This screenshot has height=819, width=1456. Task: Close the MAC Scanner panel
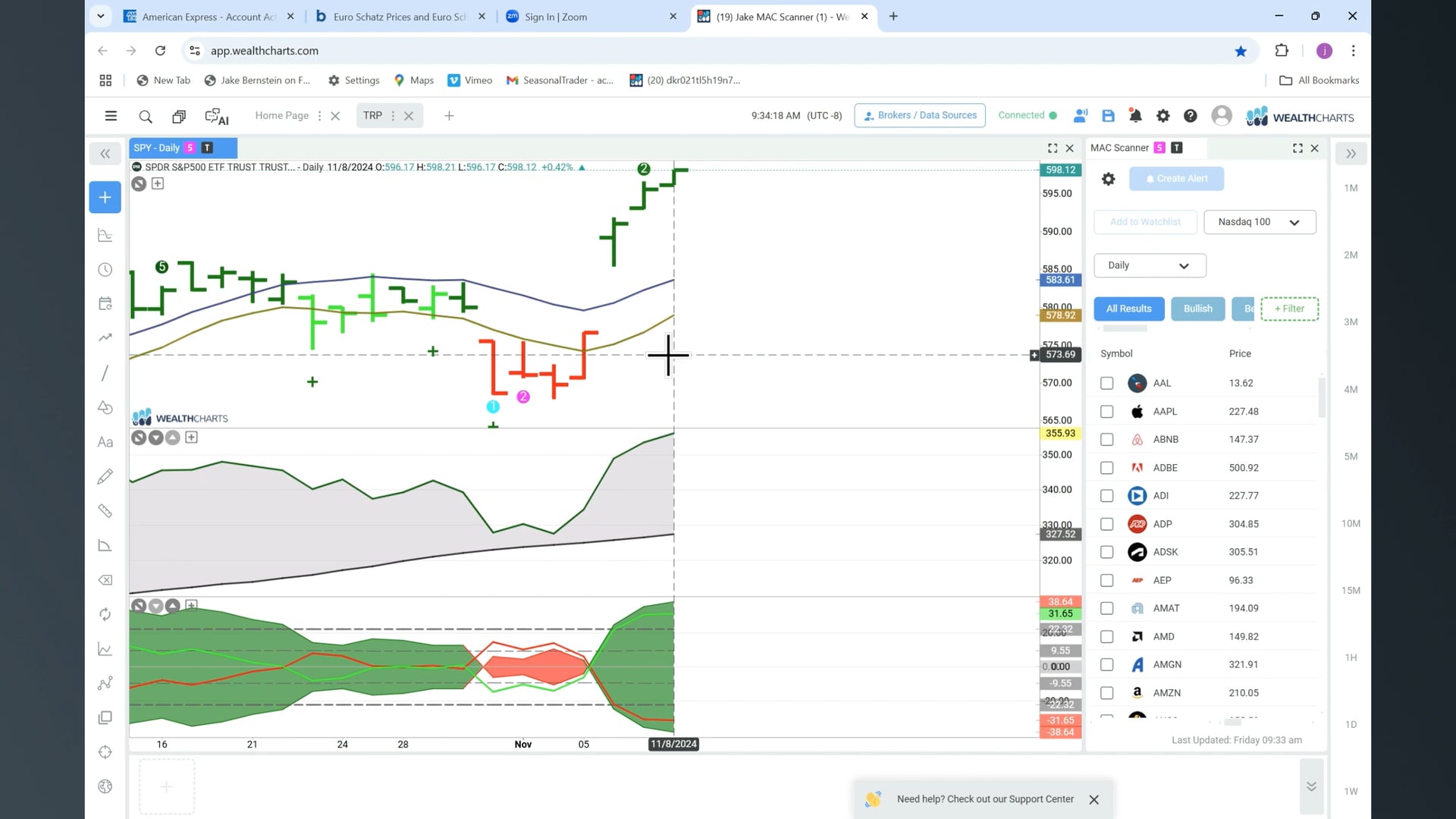[x=1315, y=148]
